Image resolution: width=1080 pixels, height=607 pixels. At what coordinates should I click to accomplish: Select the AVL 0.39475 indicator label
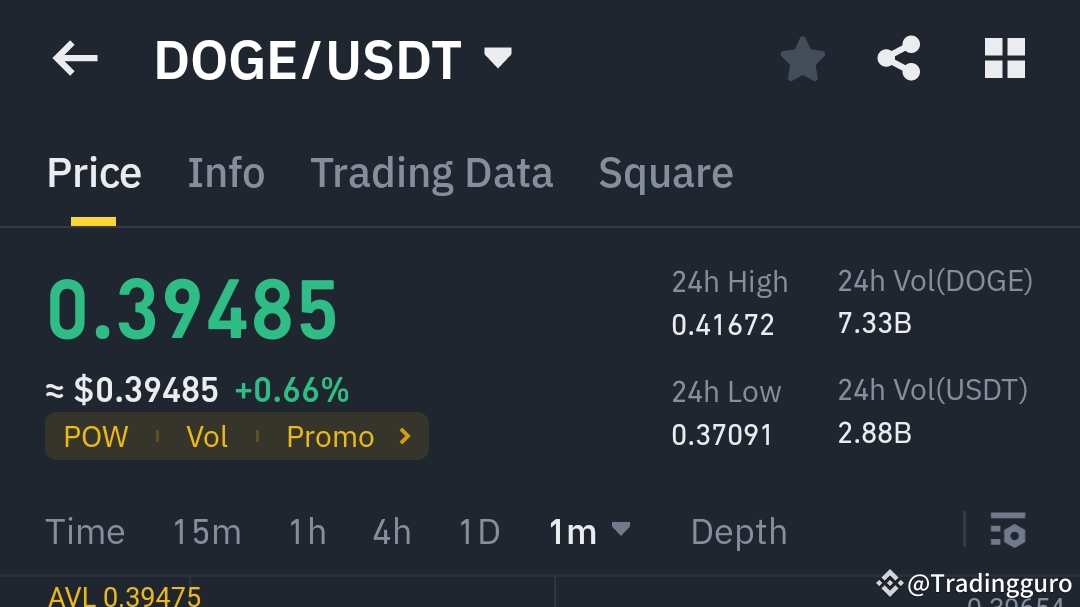(x=123, y=595)
